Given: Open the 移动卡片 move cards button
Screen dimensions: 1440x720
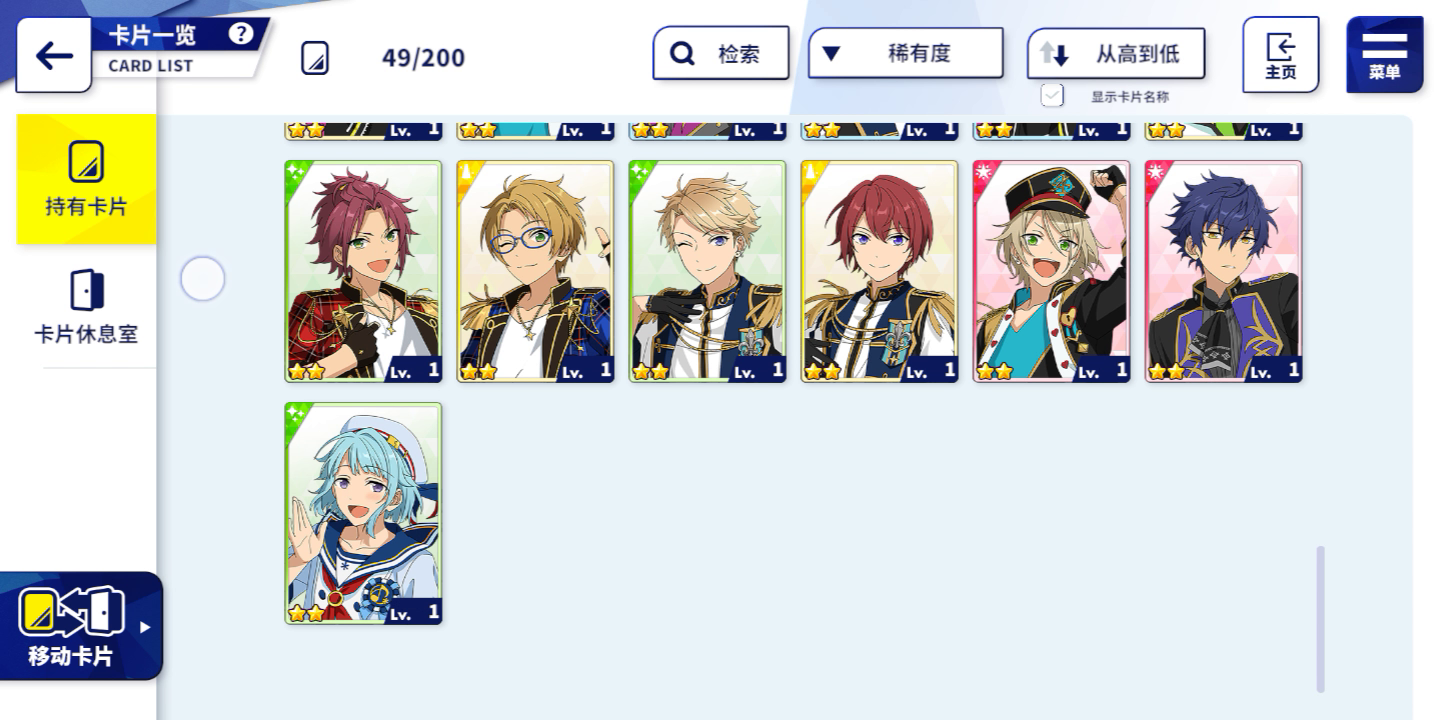Looking at the screenshot, I should [80, 626].
